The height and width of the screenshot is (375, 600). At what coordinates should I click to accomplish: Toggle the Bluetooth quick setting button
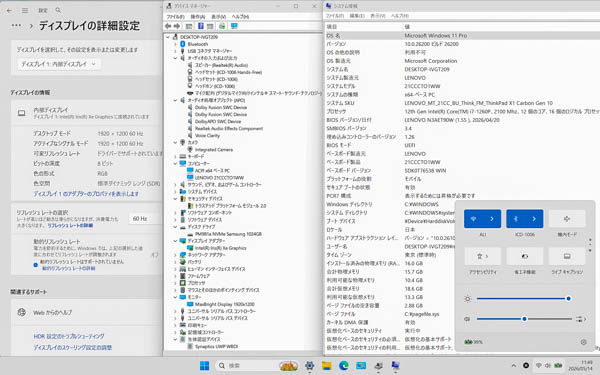click(x=515, y=219)
